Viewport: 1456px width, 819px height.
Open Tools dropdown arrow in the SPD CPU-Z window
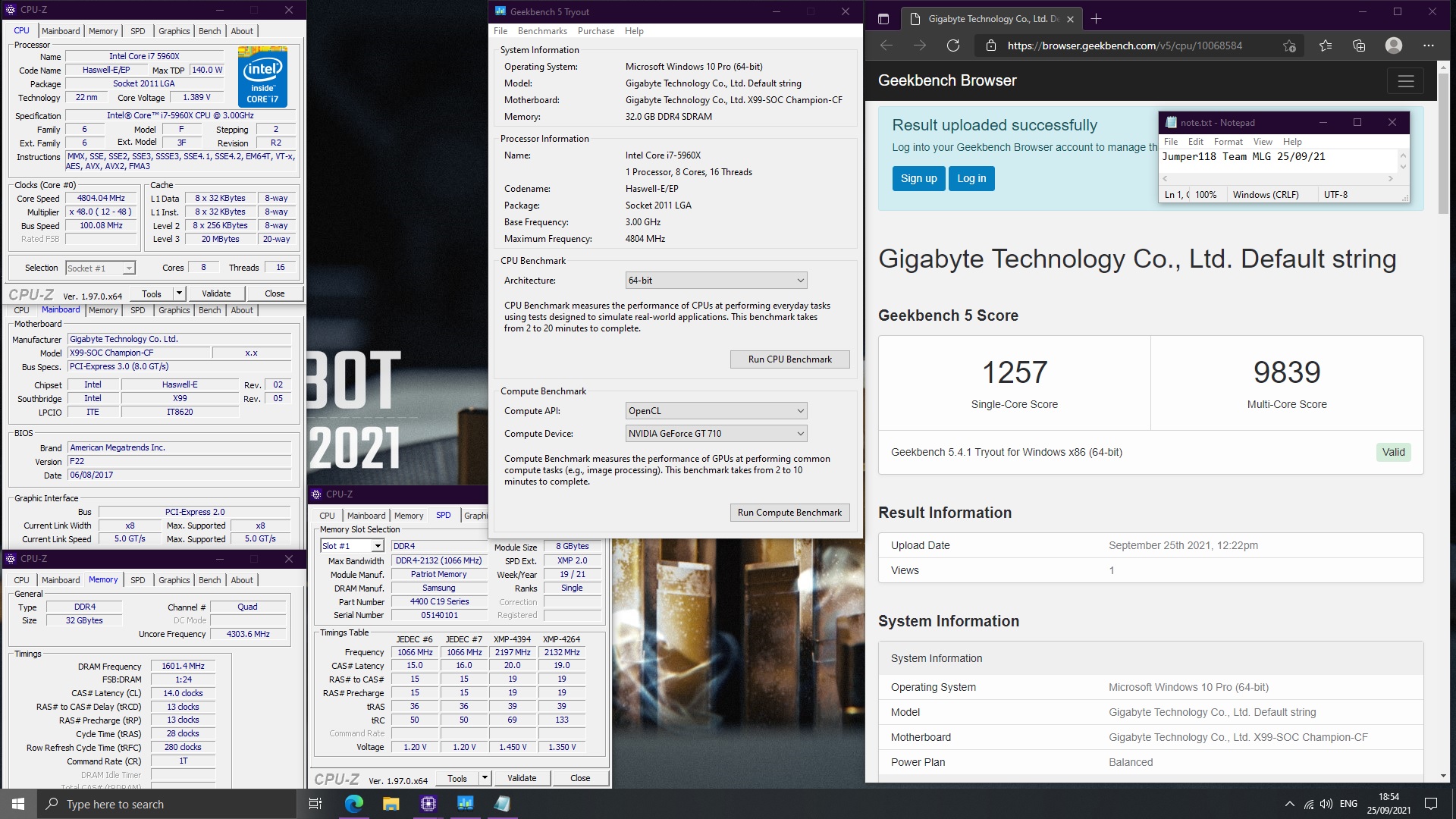[485, 778]
